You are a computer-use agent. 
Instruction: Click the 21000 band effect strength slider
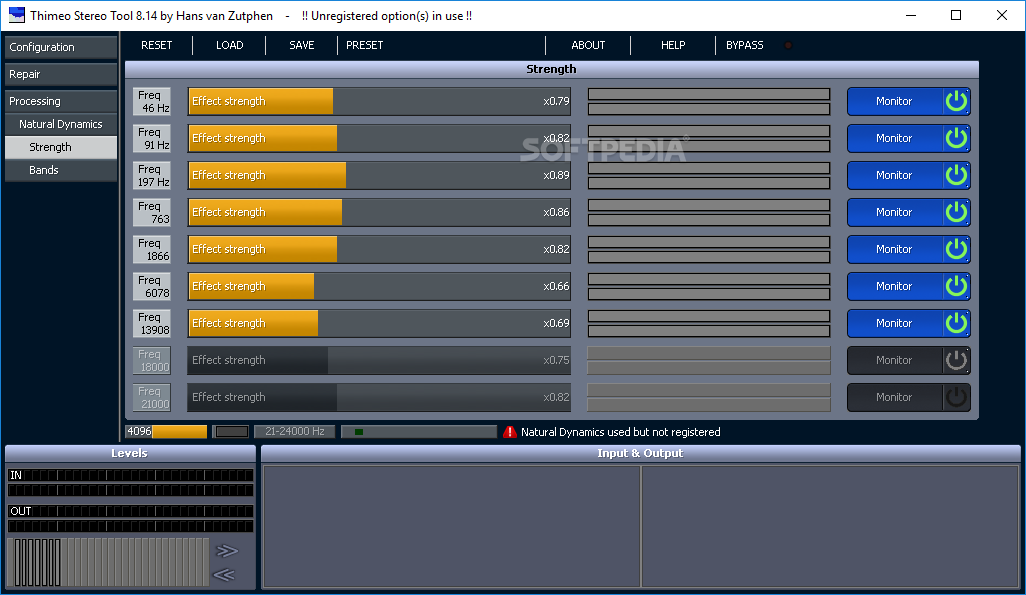click(380, 397)
